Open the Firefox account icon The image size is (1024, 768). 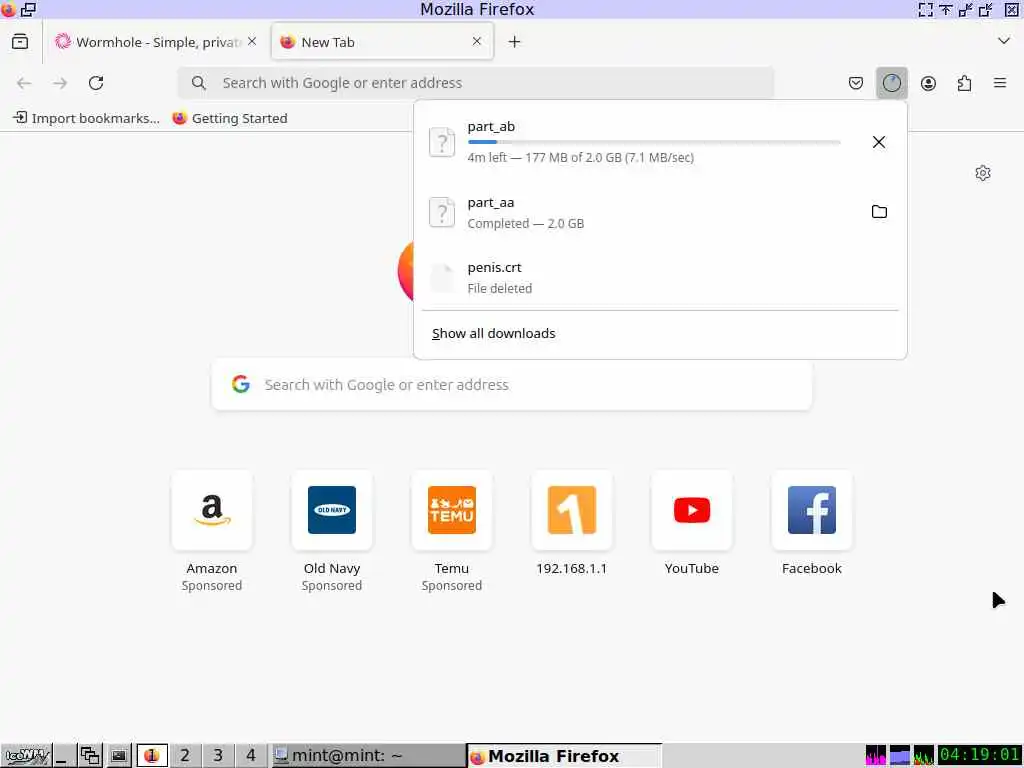[928, 83]
